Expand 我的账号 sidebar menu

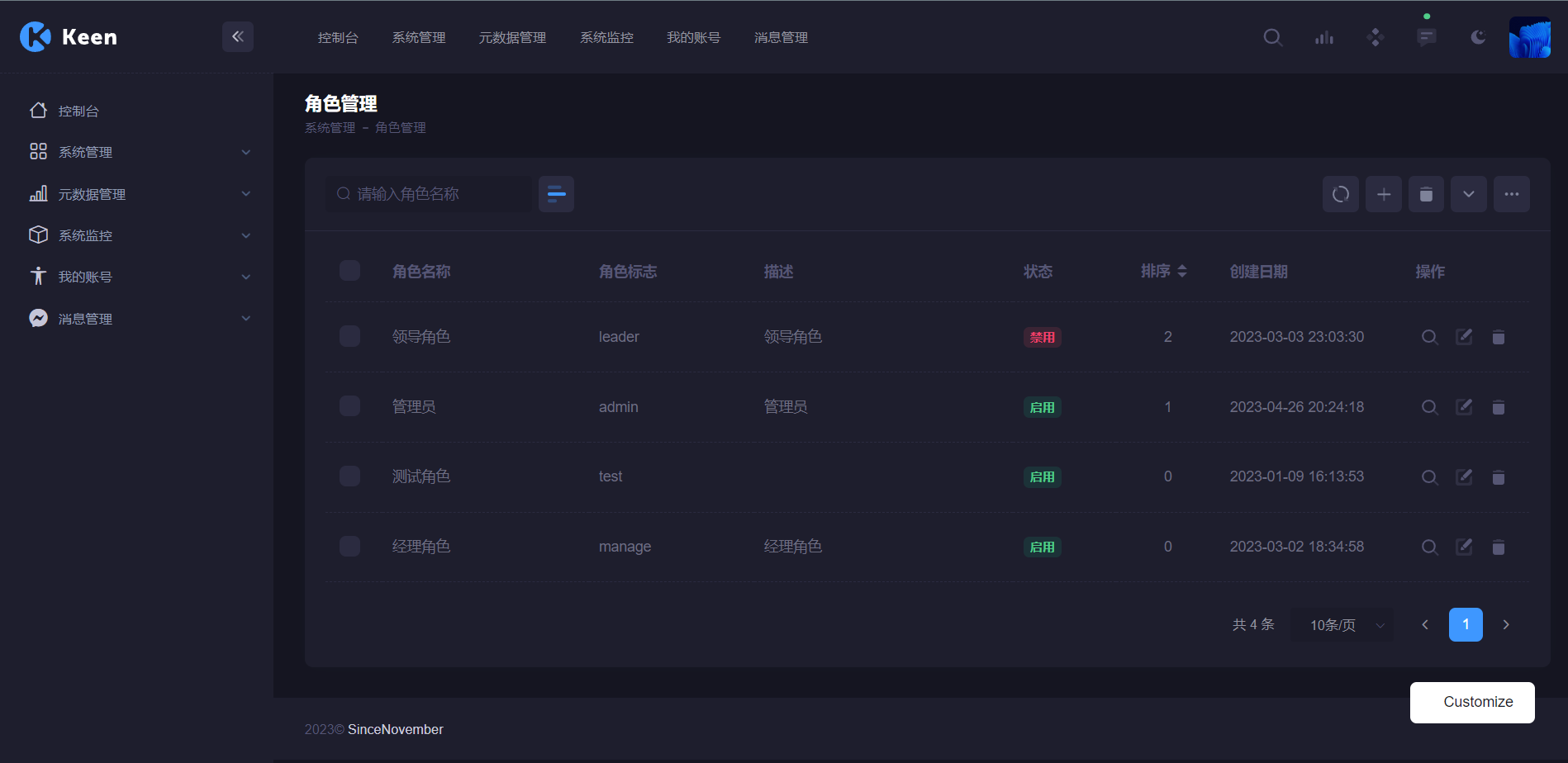tap(139, 277)
